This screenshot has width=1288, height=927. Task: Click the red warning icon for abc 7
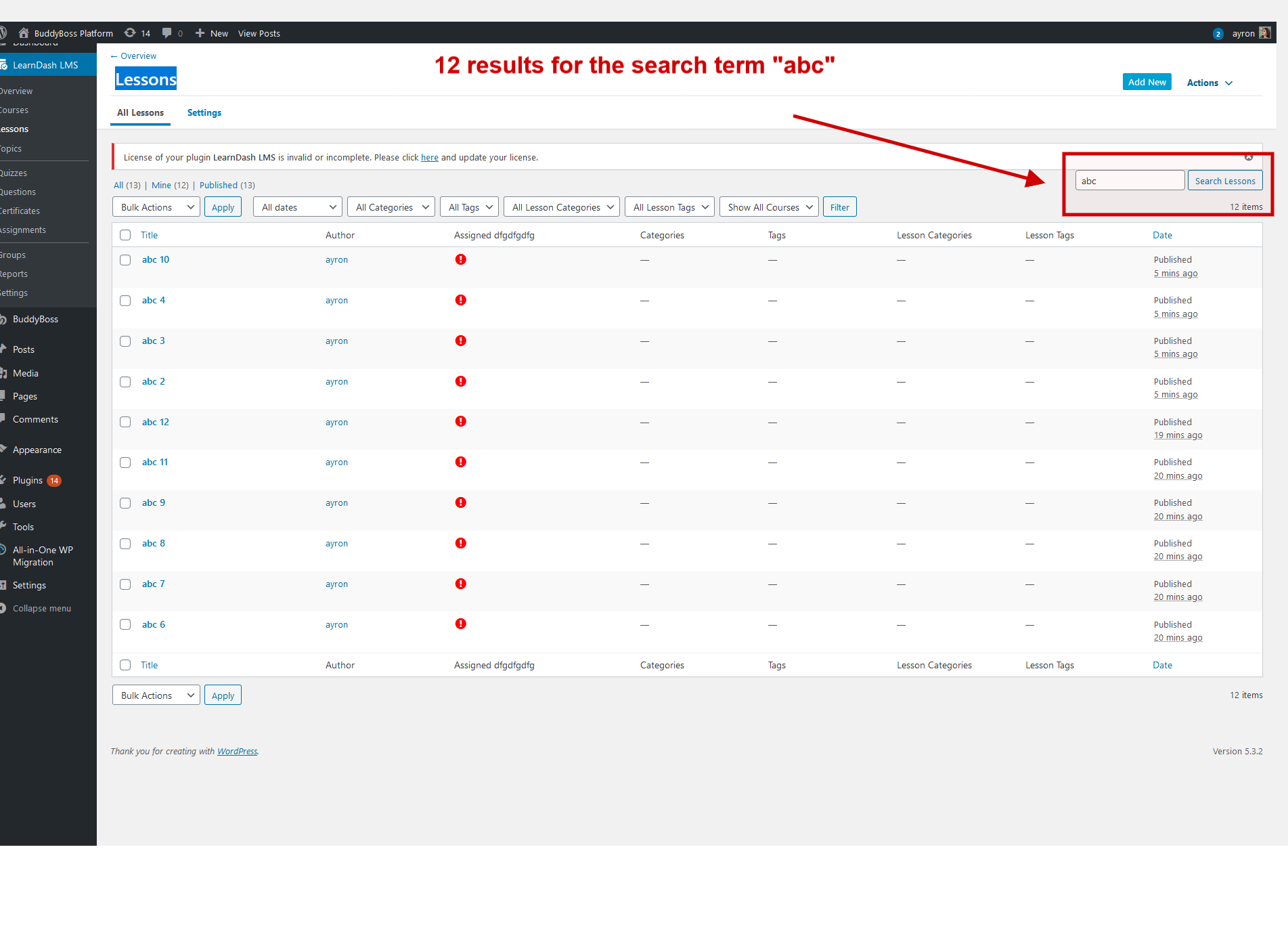[461, 584]
